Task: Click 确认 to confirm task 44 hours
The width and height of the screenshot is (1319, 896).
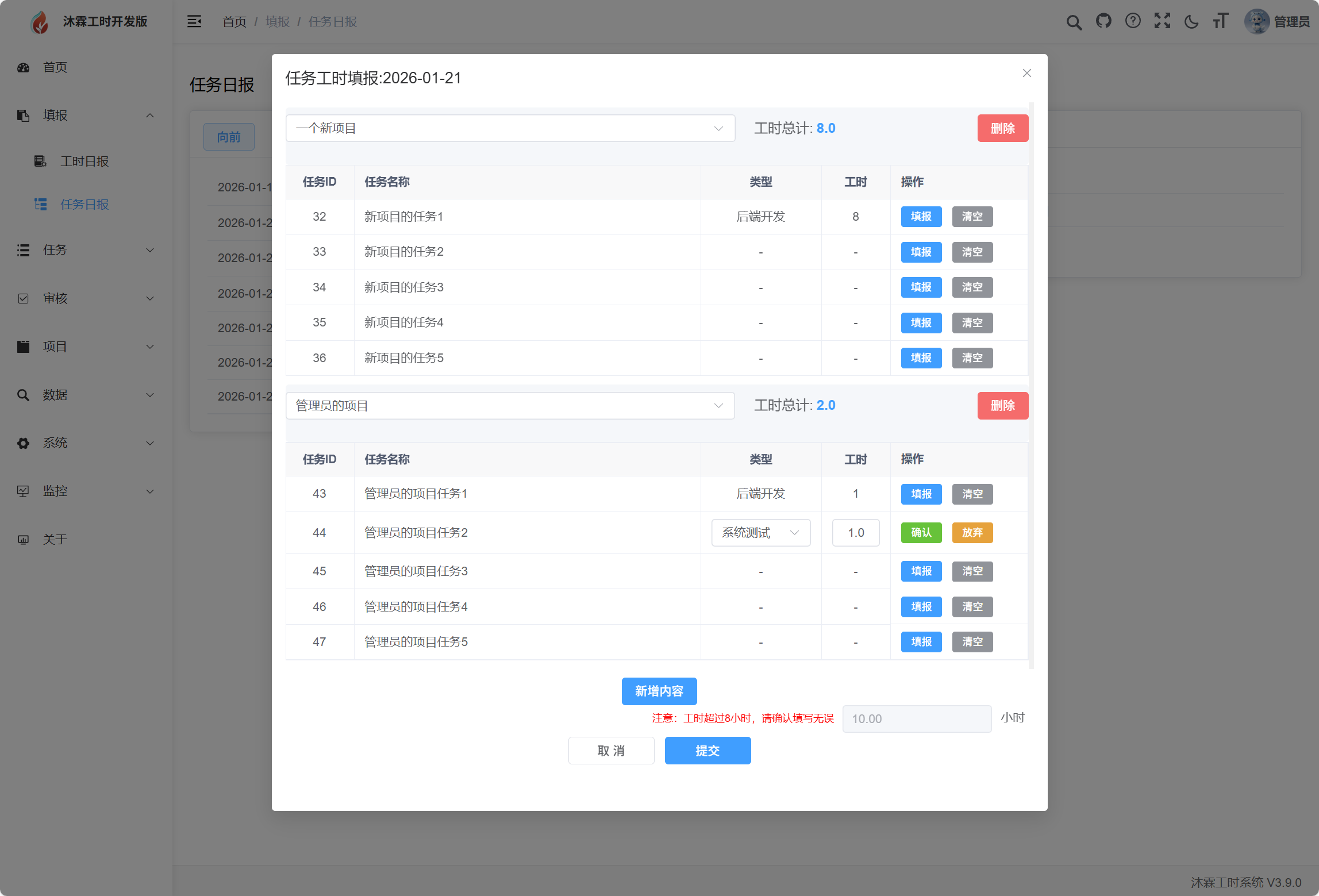Action: tap(921, 533)
